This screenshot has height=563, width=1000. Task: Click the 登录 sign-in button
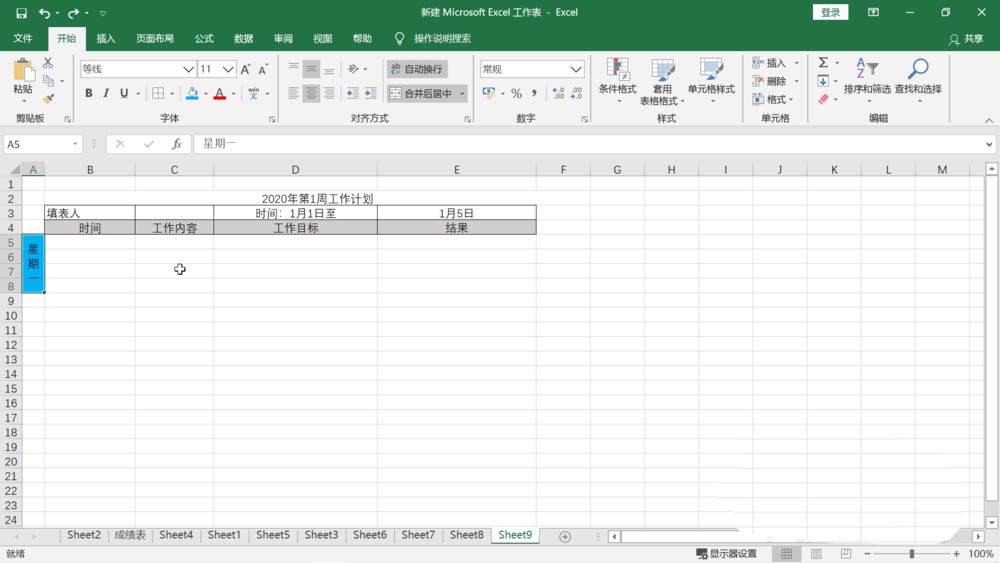[830, 12]
